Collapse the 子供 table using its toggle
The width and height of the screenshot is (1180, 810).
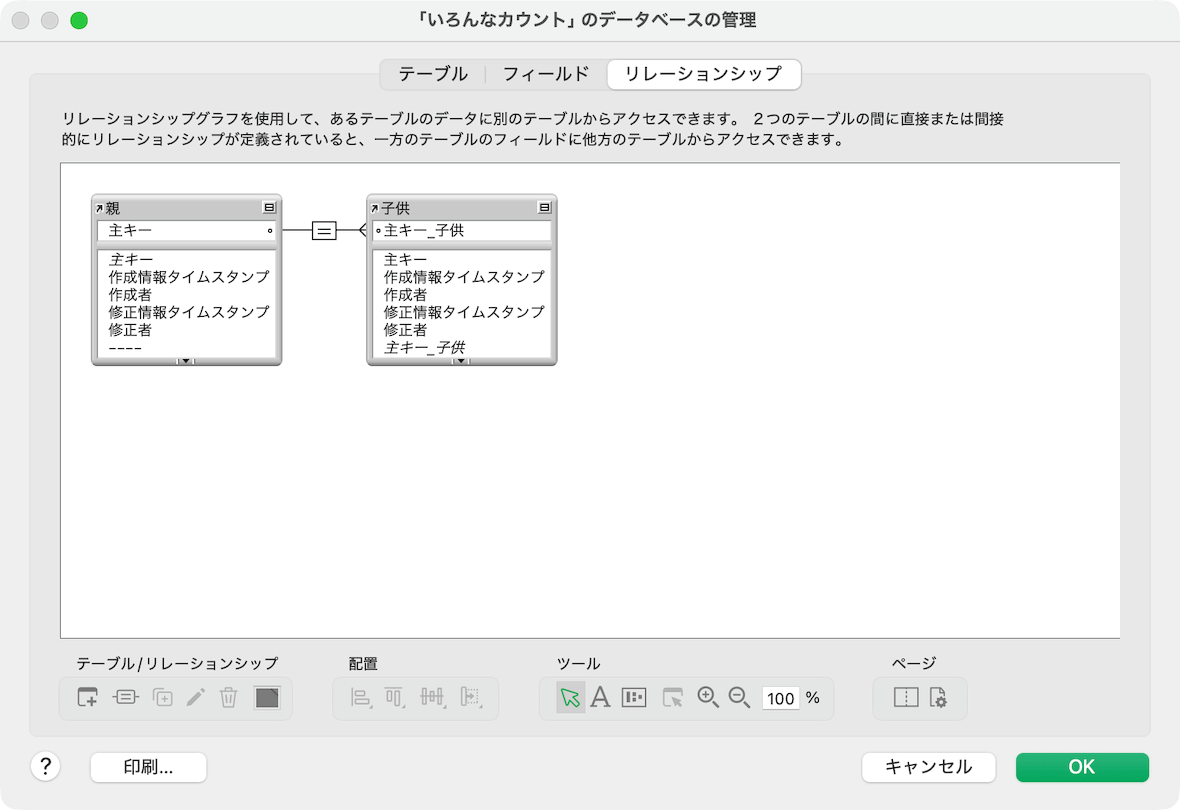(x=544, y=207)
